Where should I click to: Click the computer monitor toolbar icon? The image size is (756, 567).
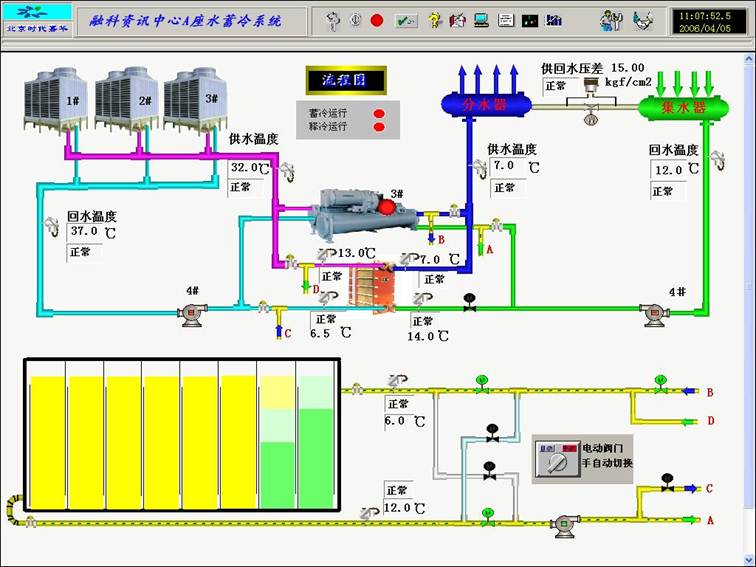coord(481,20)
